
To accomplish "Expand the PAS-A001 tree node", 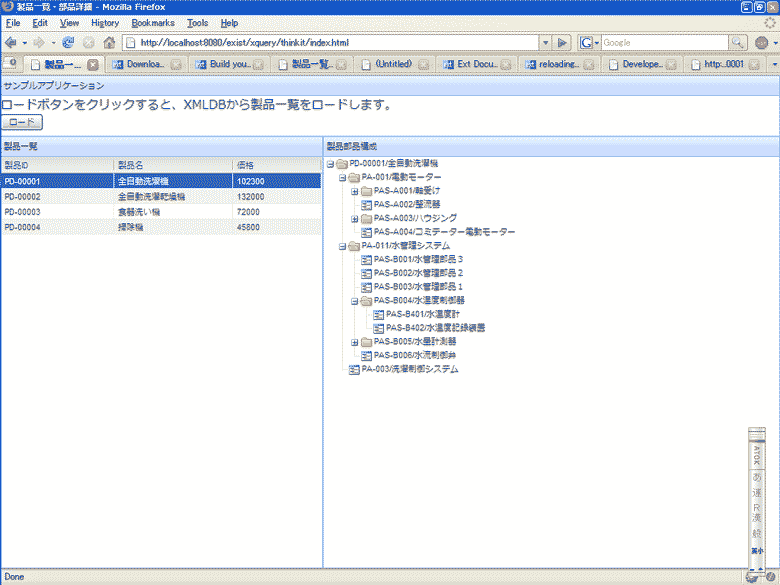I will tap(354, 190).
